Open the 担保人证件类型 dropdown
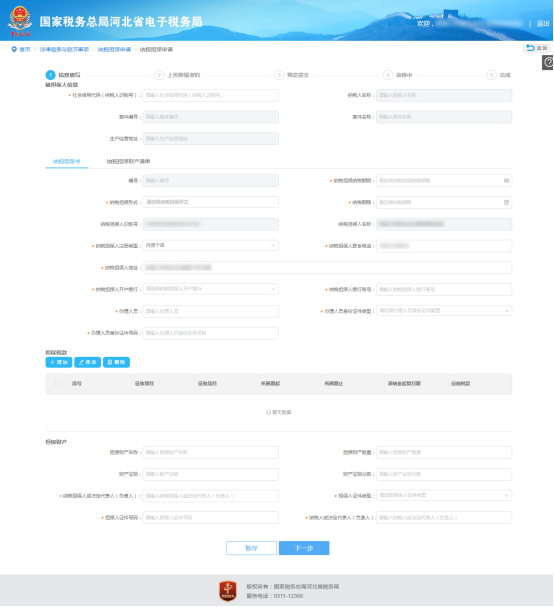 (x=444, y=495)
